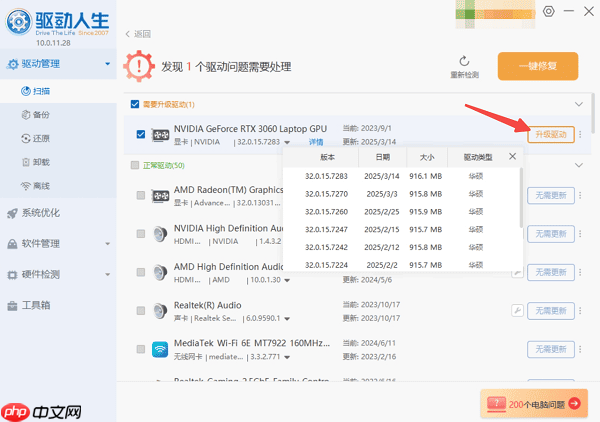The width and height of the screenshot is (600, 422).
Task: Open more options dots for NVIDIA RTX 3060
Action: (x=580, y=135)
